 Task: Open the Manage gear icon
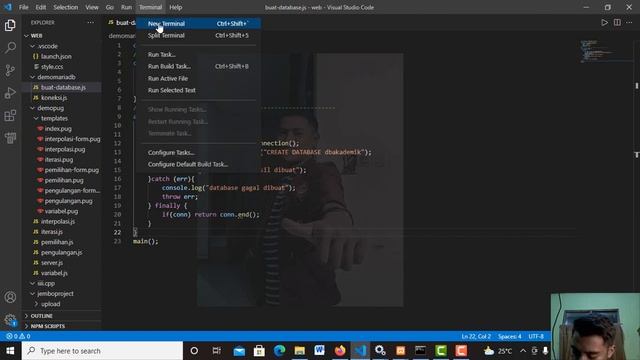pyautogui.click(x=10, y=320)
